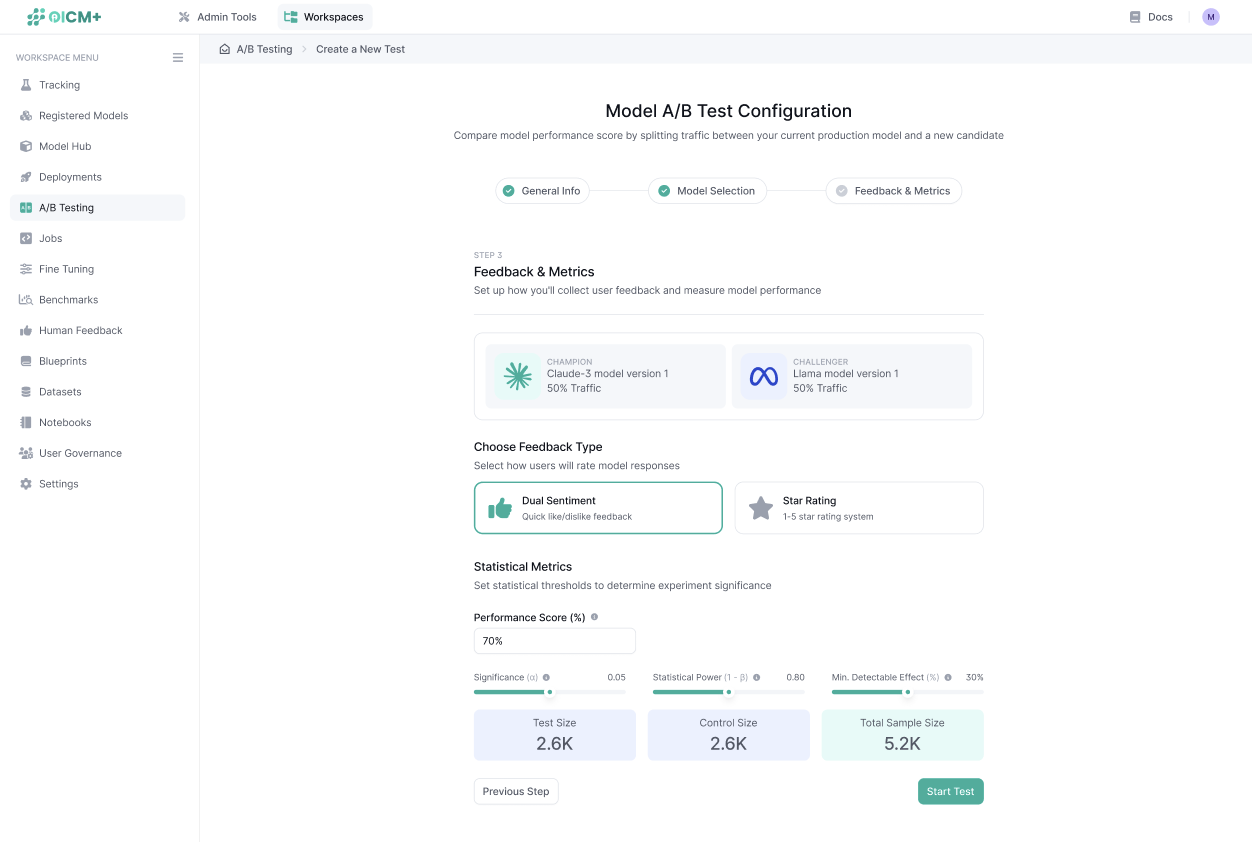Screen dimensions: 1252x842
Task: Select the Fine Tuning sliders icon
Action: pos(26,269)
